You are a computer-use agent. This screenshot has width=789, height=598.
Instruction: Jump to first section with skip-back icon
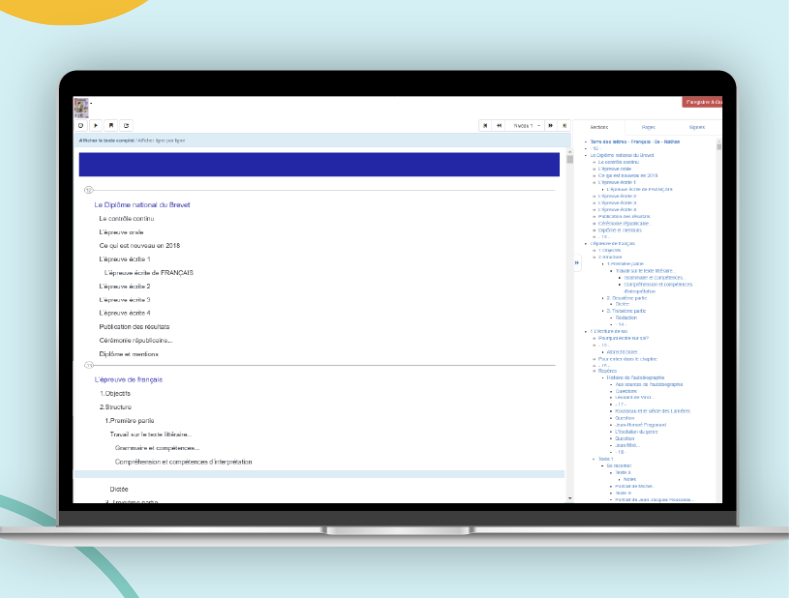(x=485, y=126)
